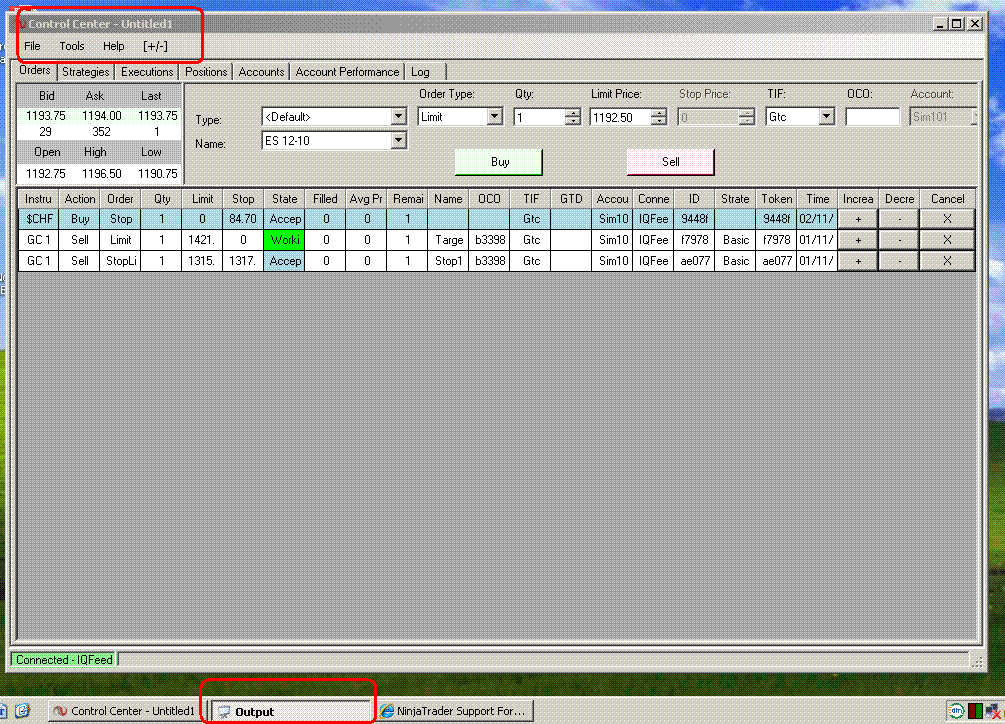This screenshot has height=724, width=1005.
Task: Switch to the Executions tab
Action: click(x=147, y=72)
